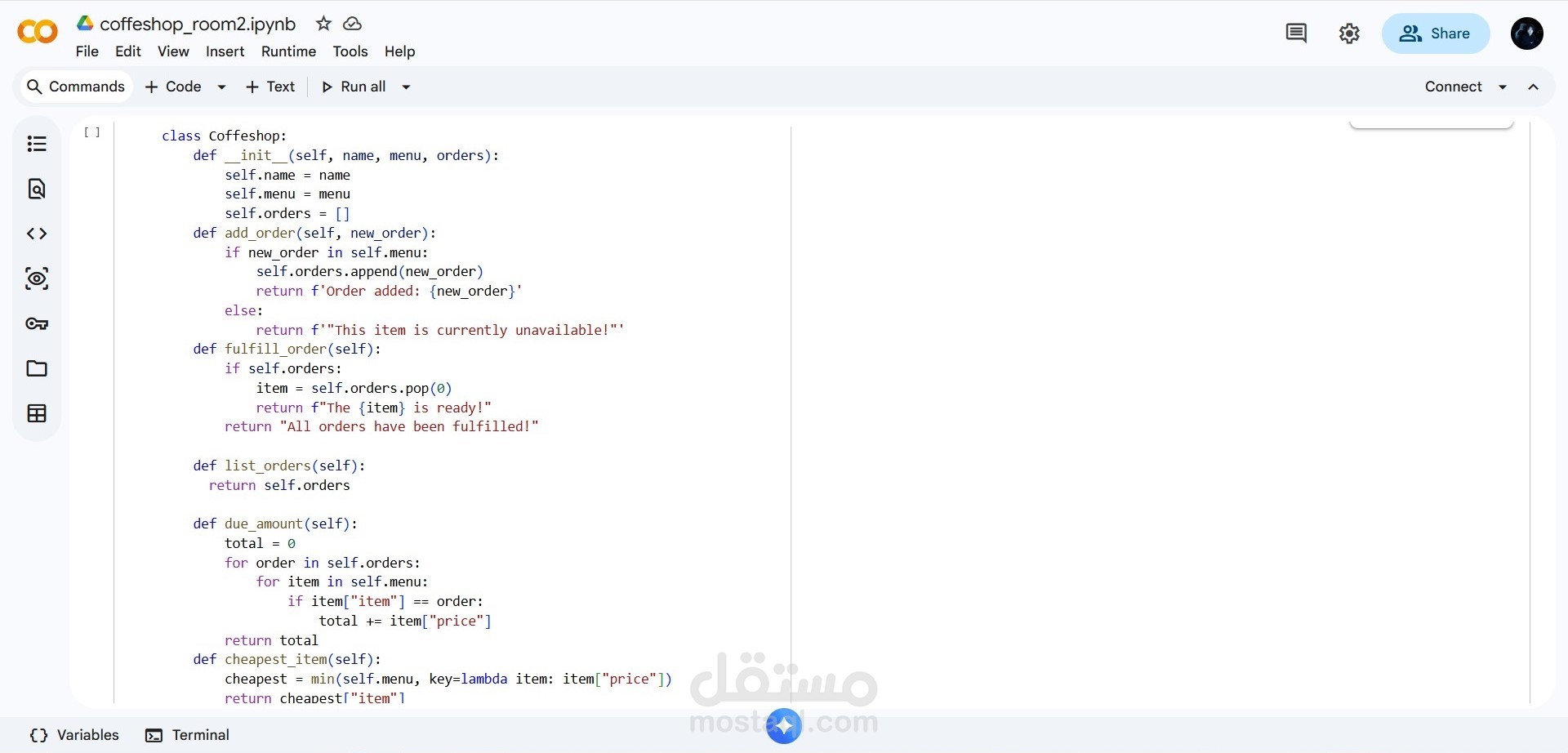Image resolution: width=1568 pixels, height=753 pixels.
Task: Click the 'def due_amount(self):' line
Action: tap(275, 524)
